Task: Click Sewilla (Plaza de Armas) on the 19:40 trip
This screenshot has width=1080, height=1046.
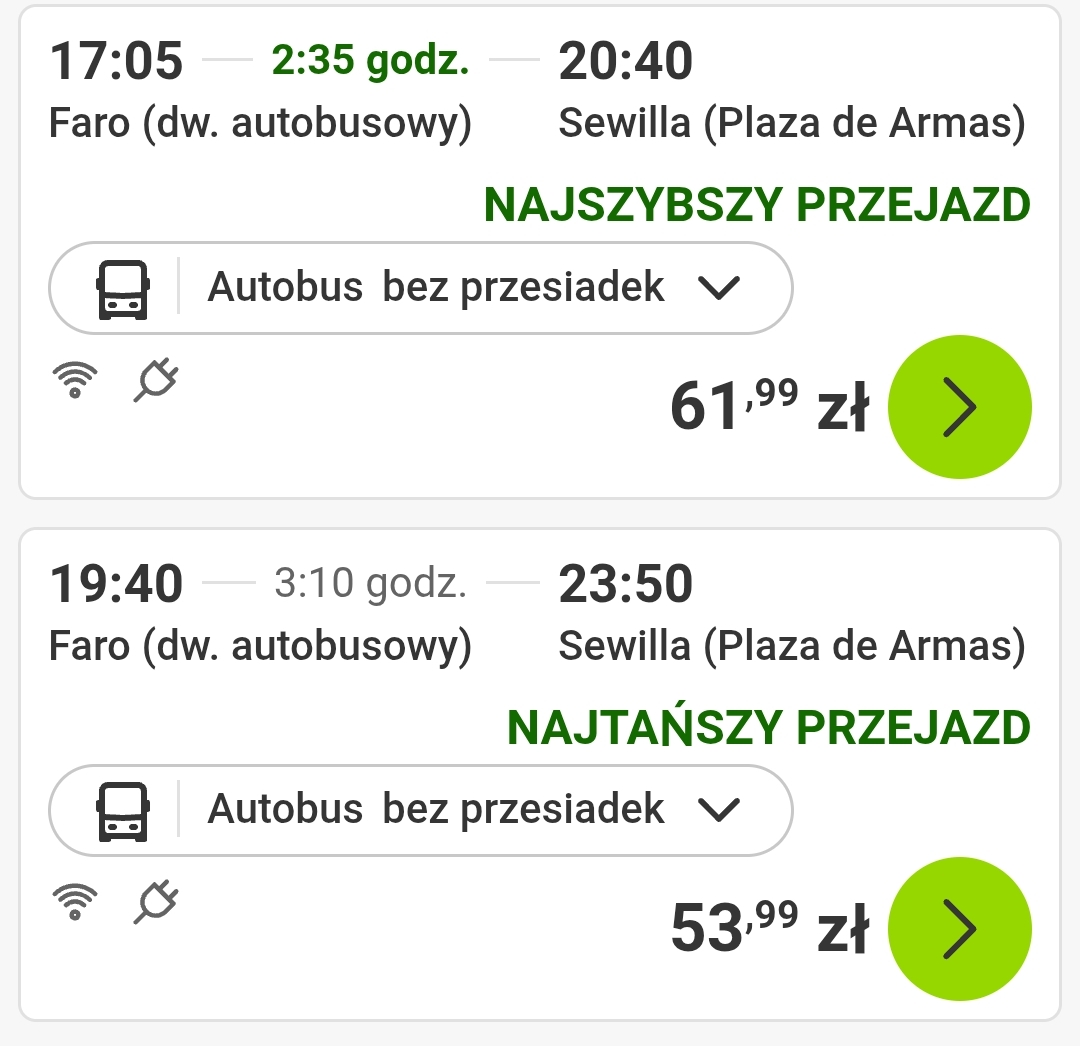Action: point(792,646)
